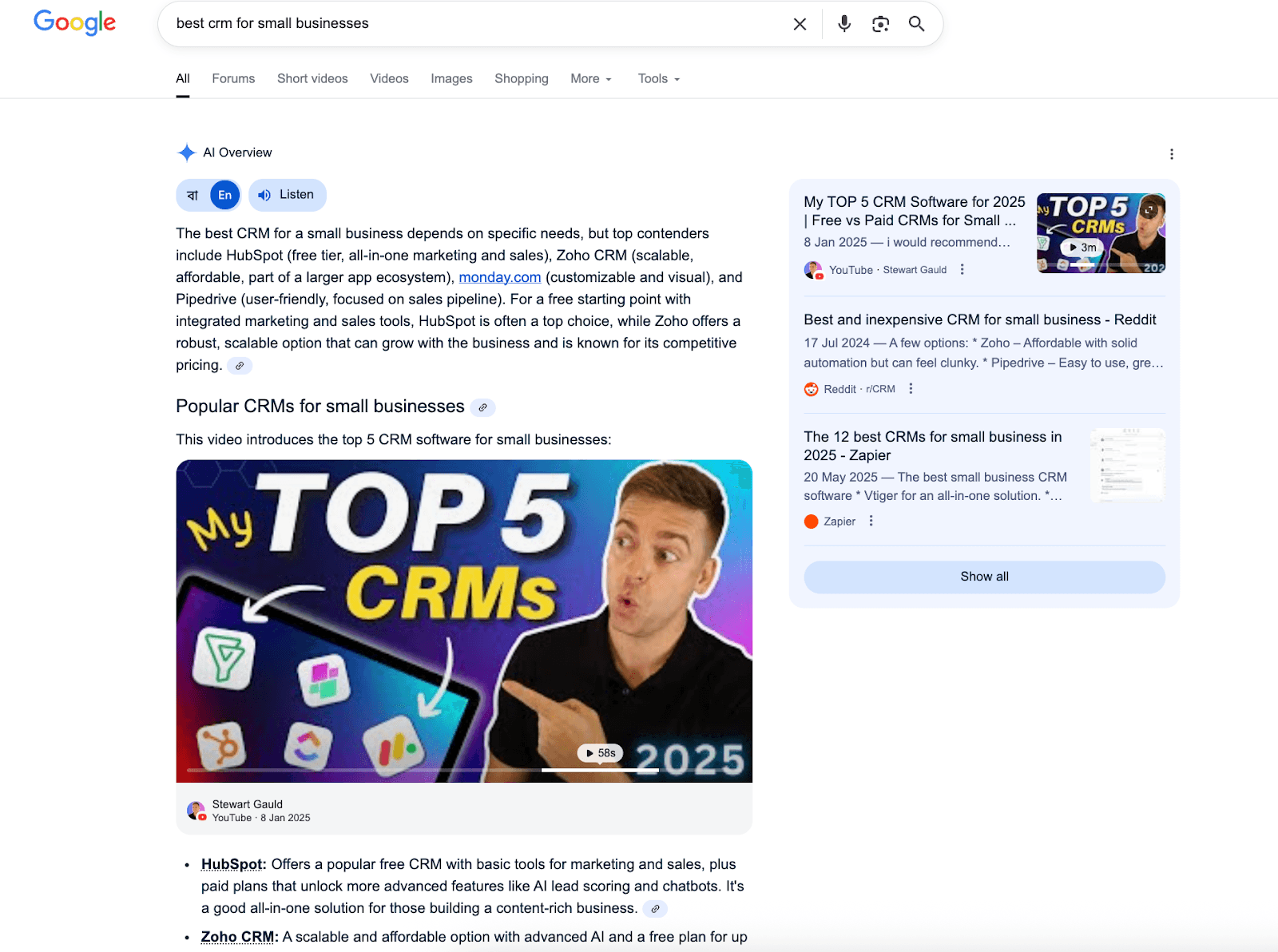The width and height of the screenshot is (1278, 952).
Task: Click Stewart Gauld avatar below main video
Action: coord(196,811)
